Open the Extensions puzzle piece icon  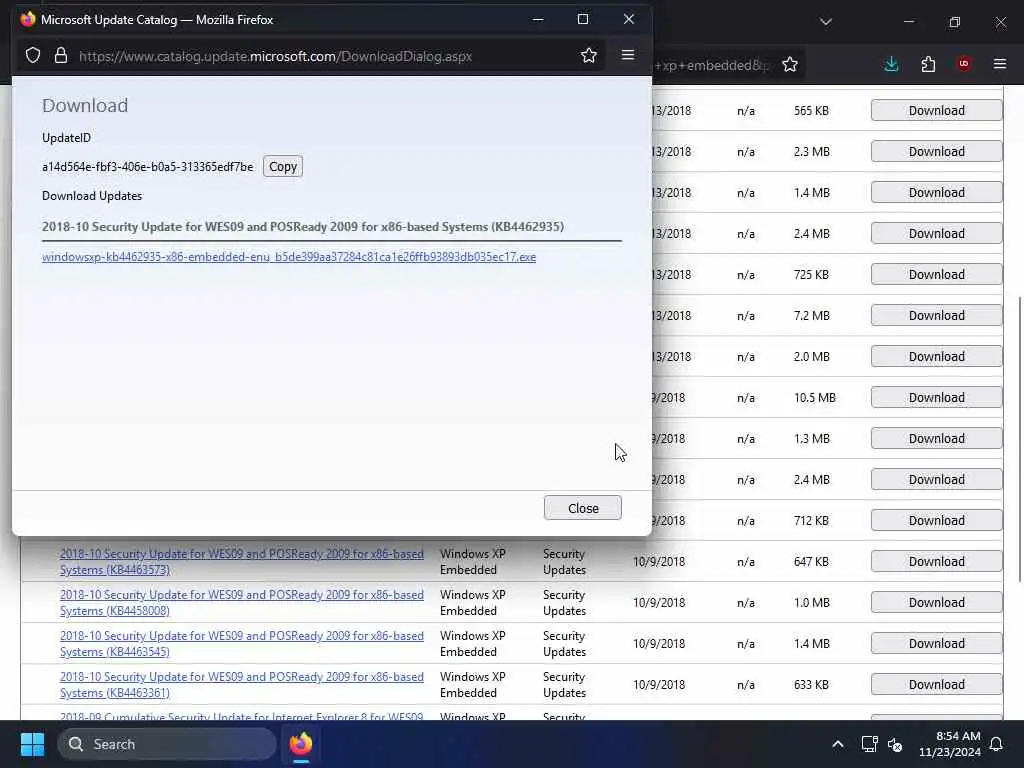[928, 64]
